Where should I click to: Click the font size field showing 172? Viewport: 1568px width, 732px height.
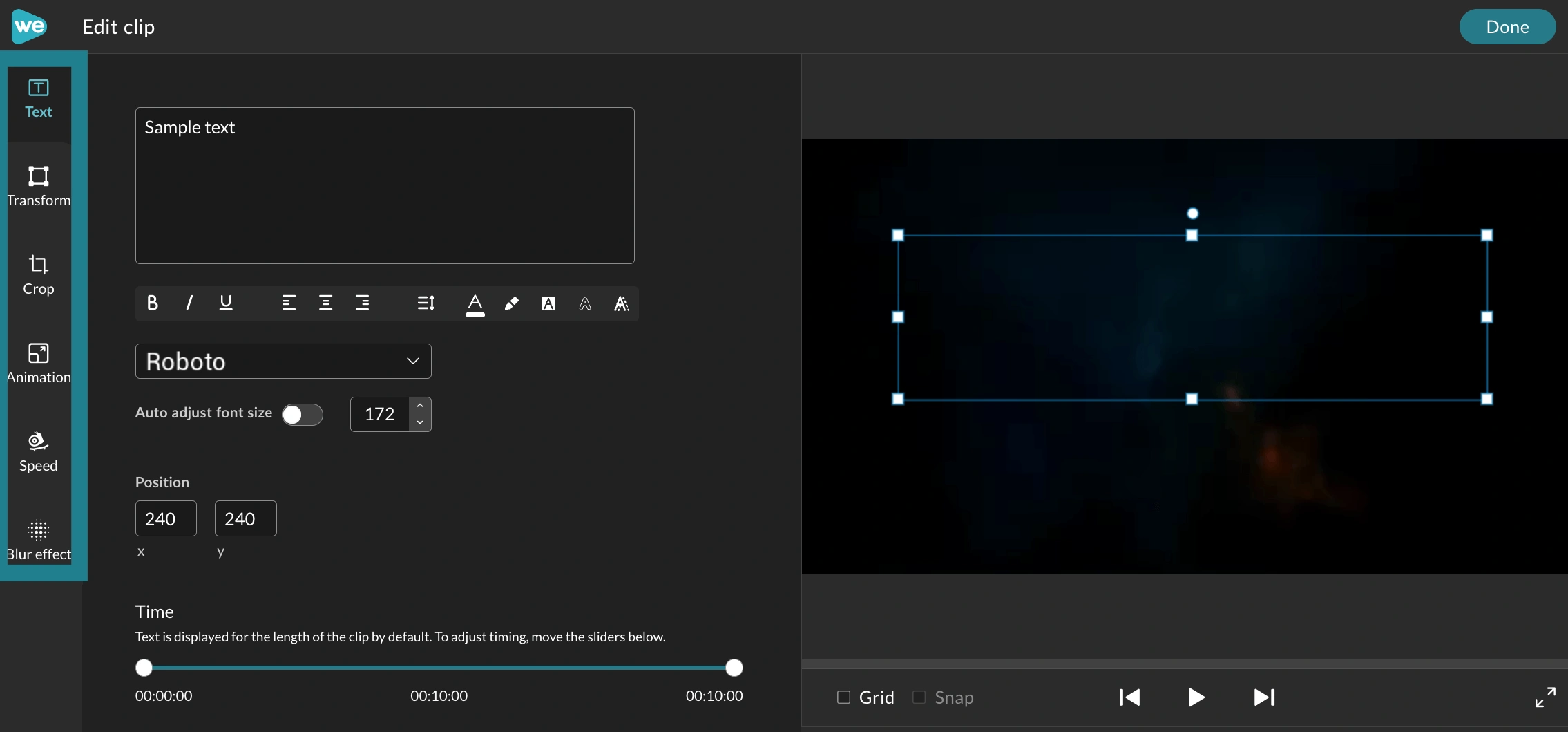pyautogui.click(x=379, y=414)
